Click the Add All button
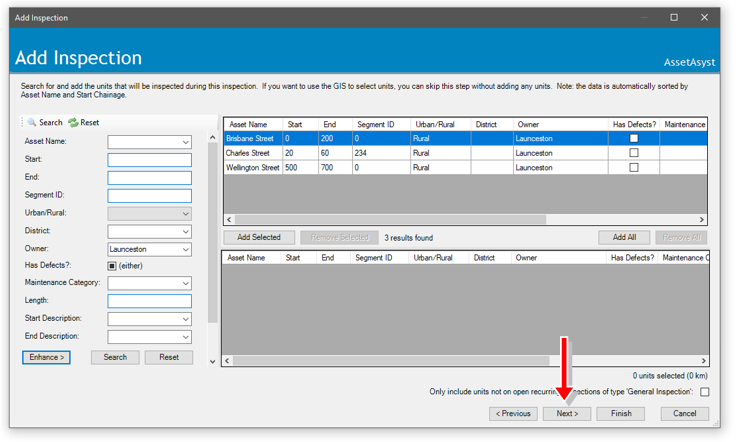The width and height of the screenshot is (738, 442). (624, 238)
